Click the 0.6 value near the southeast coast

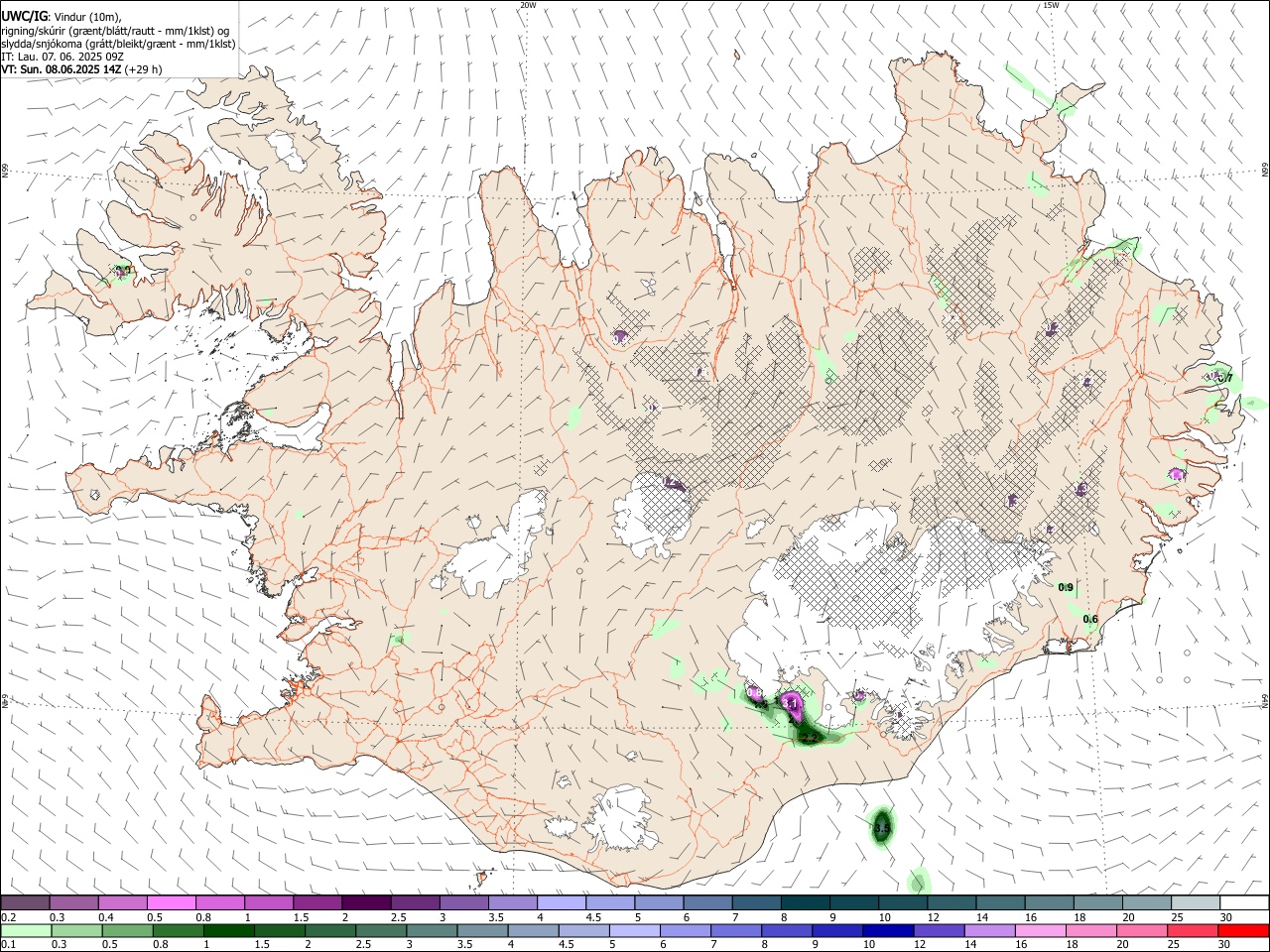(x=1090, y=620)
